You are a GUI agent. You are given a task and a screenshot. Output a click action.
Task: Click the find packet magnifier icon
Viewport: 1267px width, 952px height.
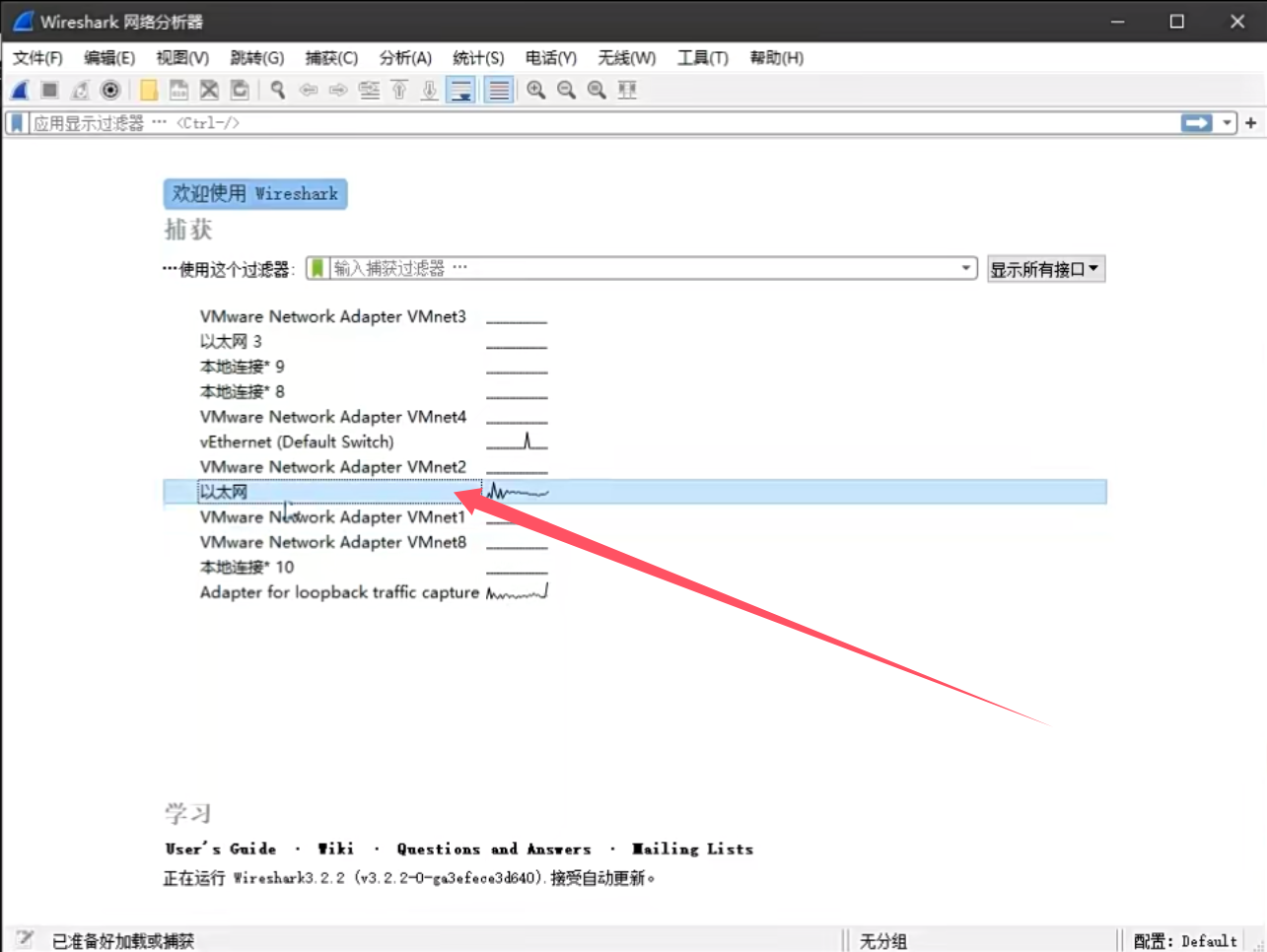point(278,91)
